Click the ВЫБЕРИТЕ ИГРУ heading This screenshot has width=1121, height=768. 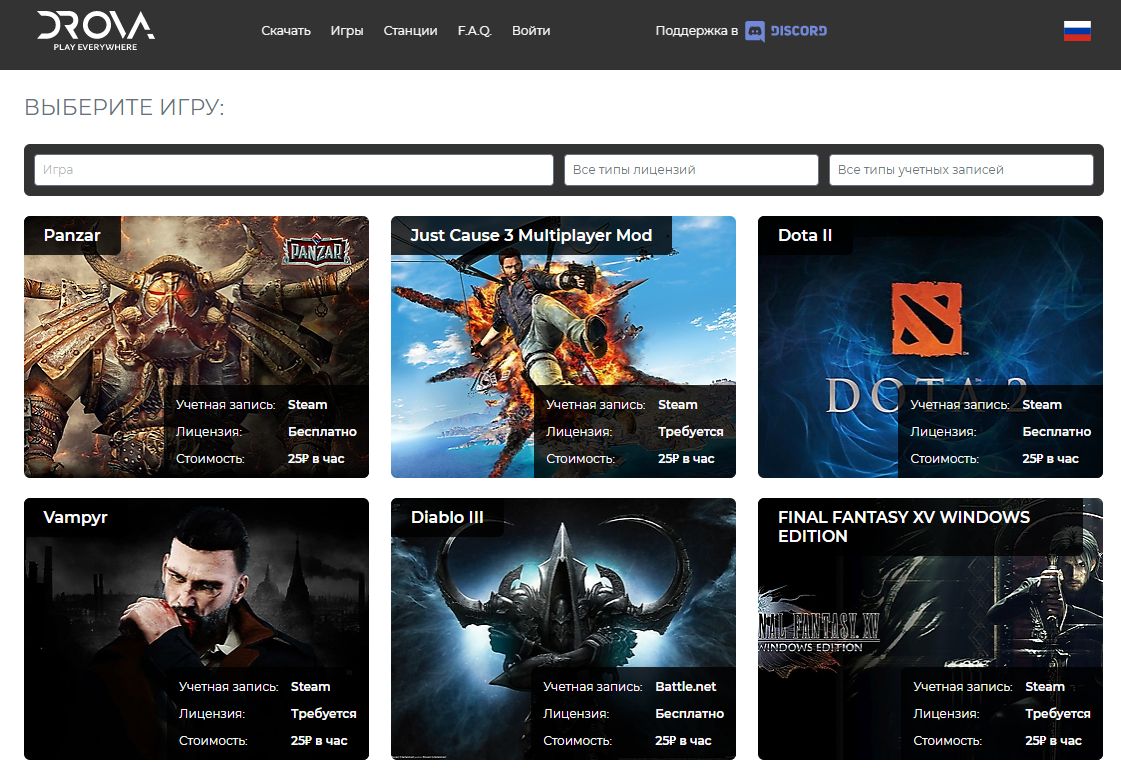pyautogui.click(x=124, y=107)
